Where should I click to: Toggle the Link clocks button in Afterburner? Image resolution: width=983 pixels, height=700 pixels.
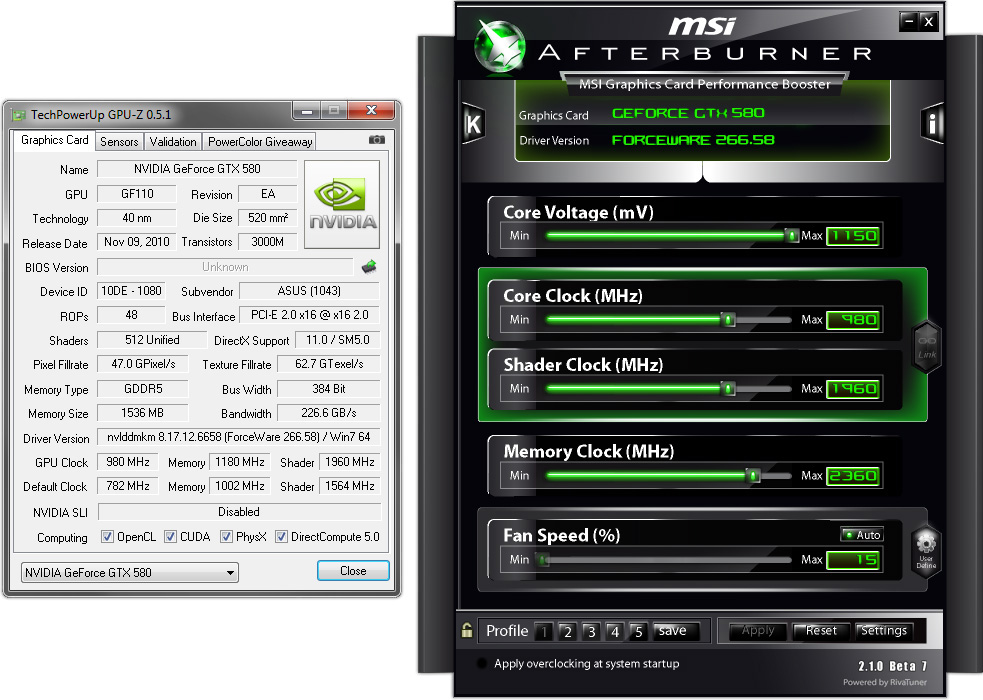click(x=927, y=347)
